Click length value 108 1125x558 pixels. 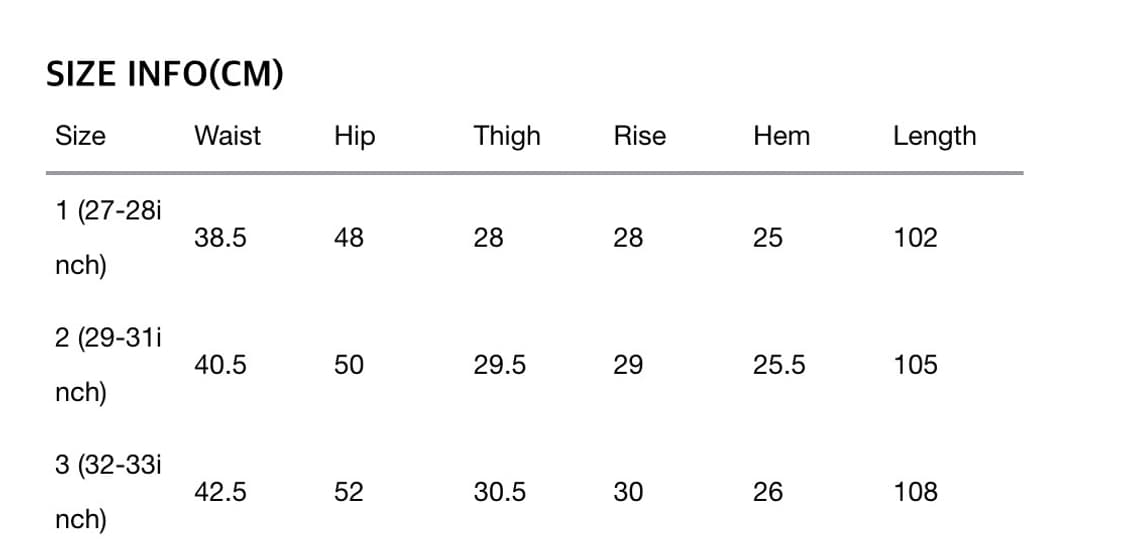(x=915, y=492)
